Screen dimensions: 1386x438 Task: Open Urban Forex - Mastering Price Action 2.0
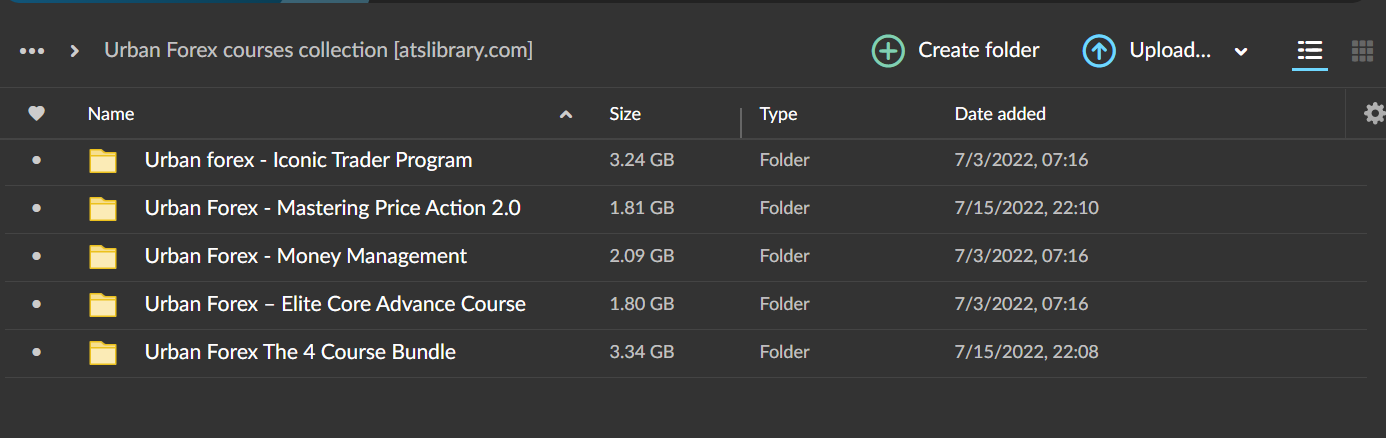[x=332, y=208]
